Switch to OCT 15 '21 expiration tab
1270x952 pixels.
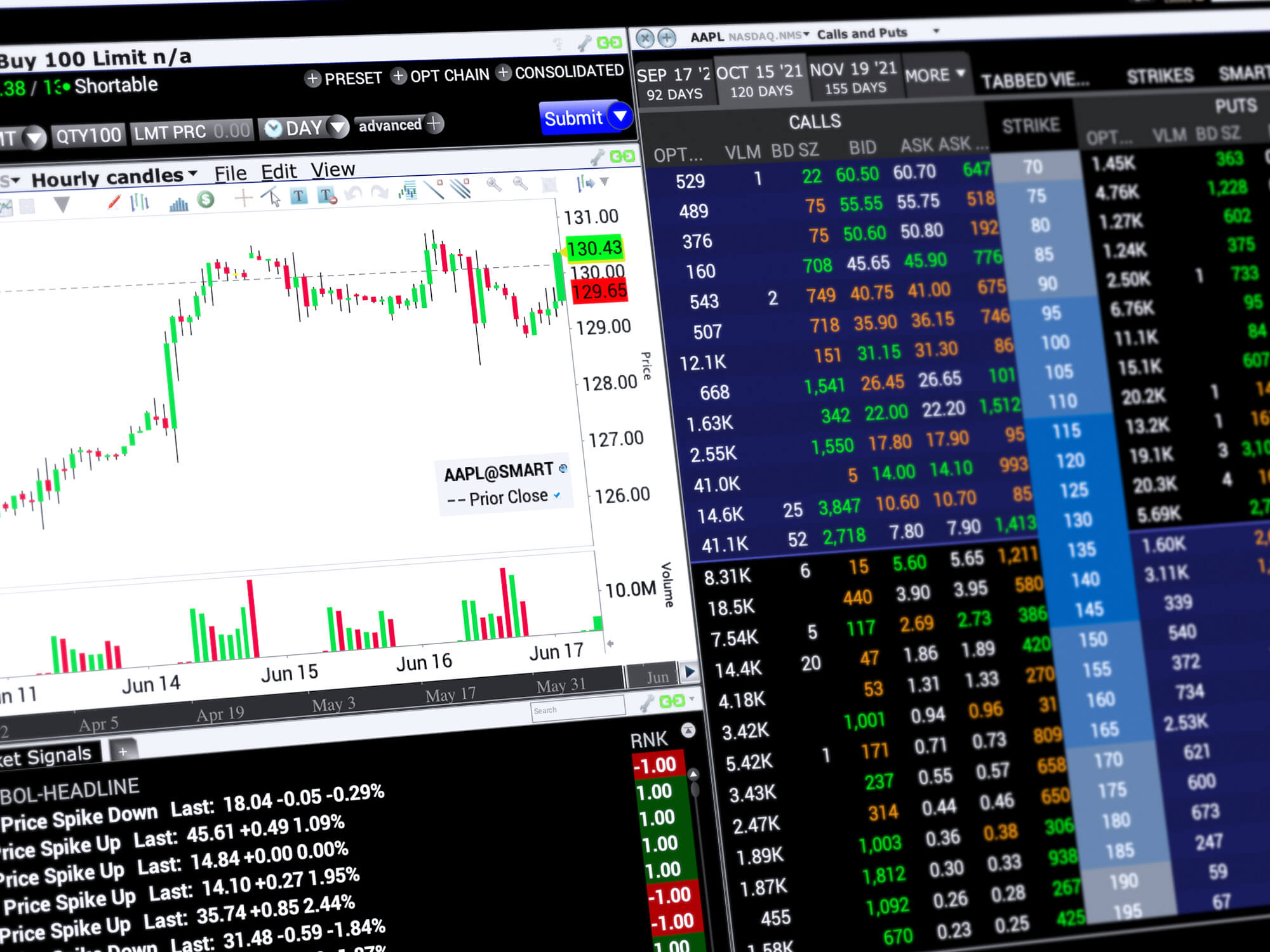coord(761,81)
